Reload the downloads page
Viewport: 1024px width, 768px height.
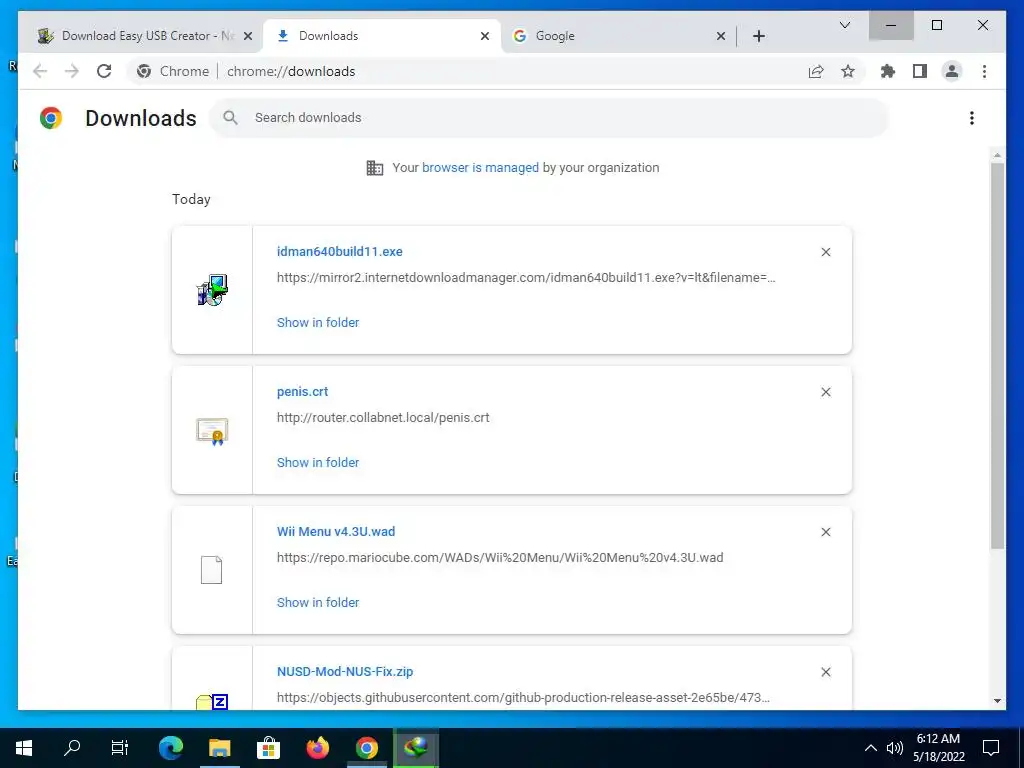(104, 71)
